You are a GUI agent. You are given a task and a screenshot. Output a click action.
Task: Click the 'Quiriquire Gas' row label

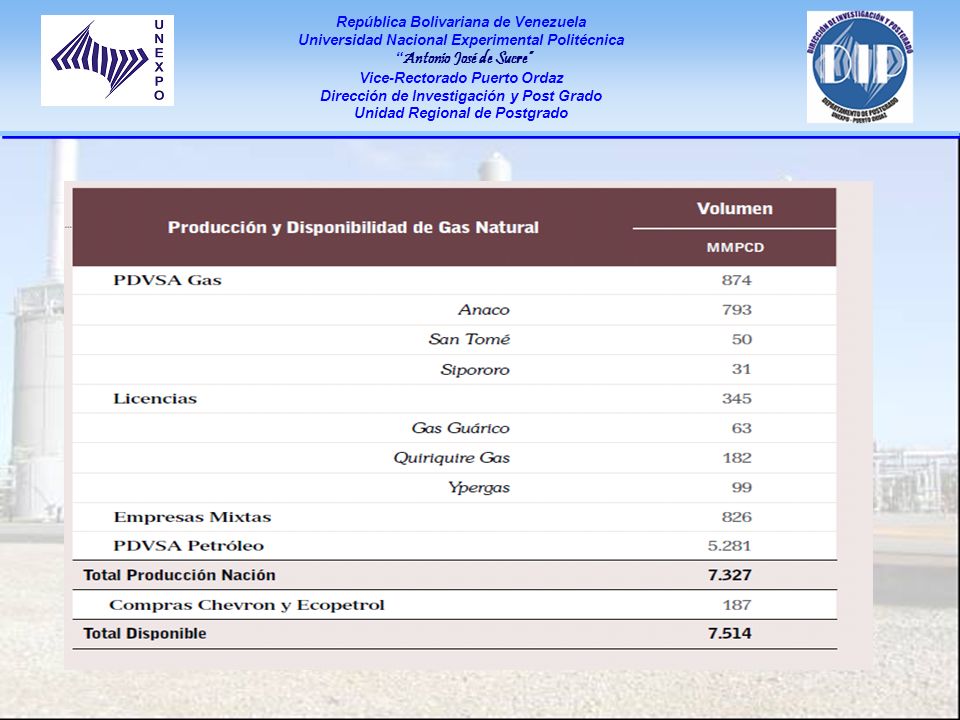click(452, 458)
